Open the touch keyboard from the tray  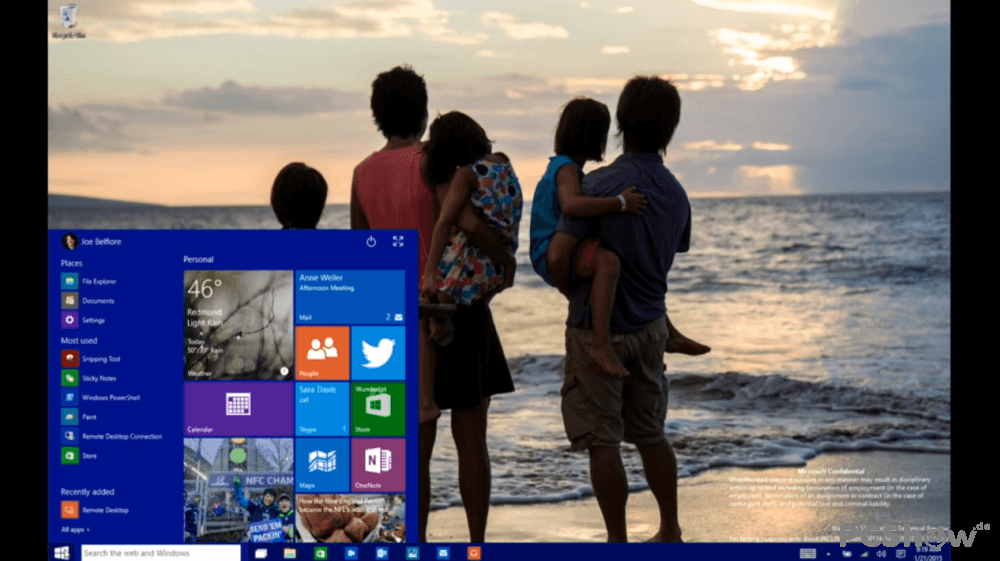coord(807,553)
